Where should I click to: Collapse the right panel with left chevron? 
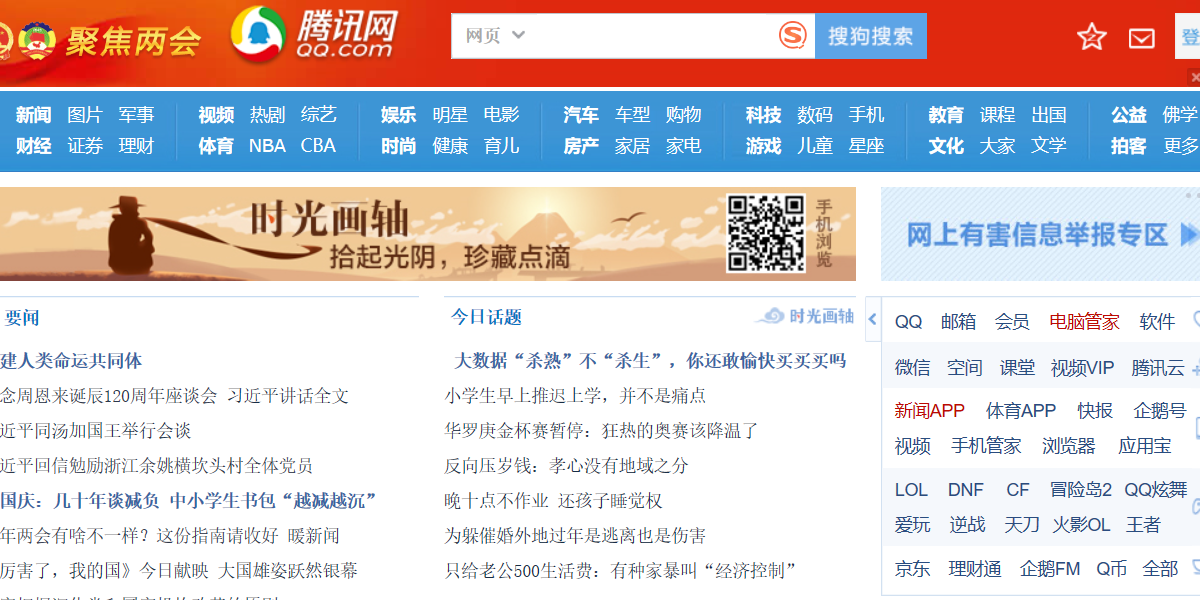pyautogui.click(x=872, y=320)
